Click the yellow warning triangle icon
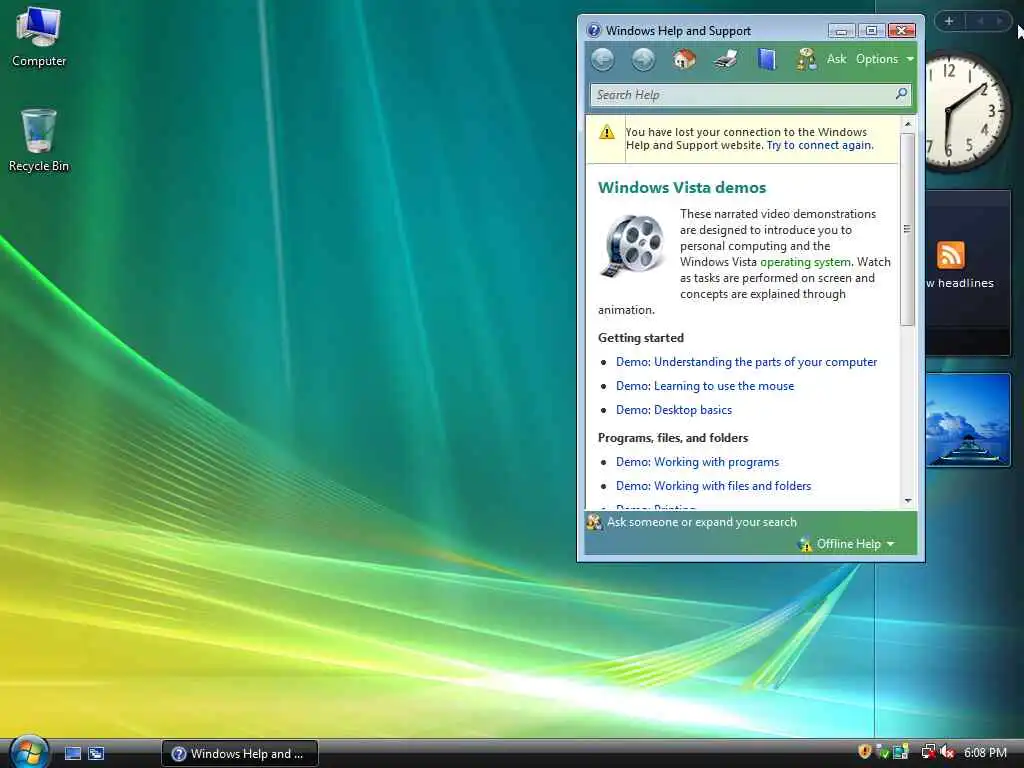 click(x=607, y=133)
